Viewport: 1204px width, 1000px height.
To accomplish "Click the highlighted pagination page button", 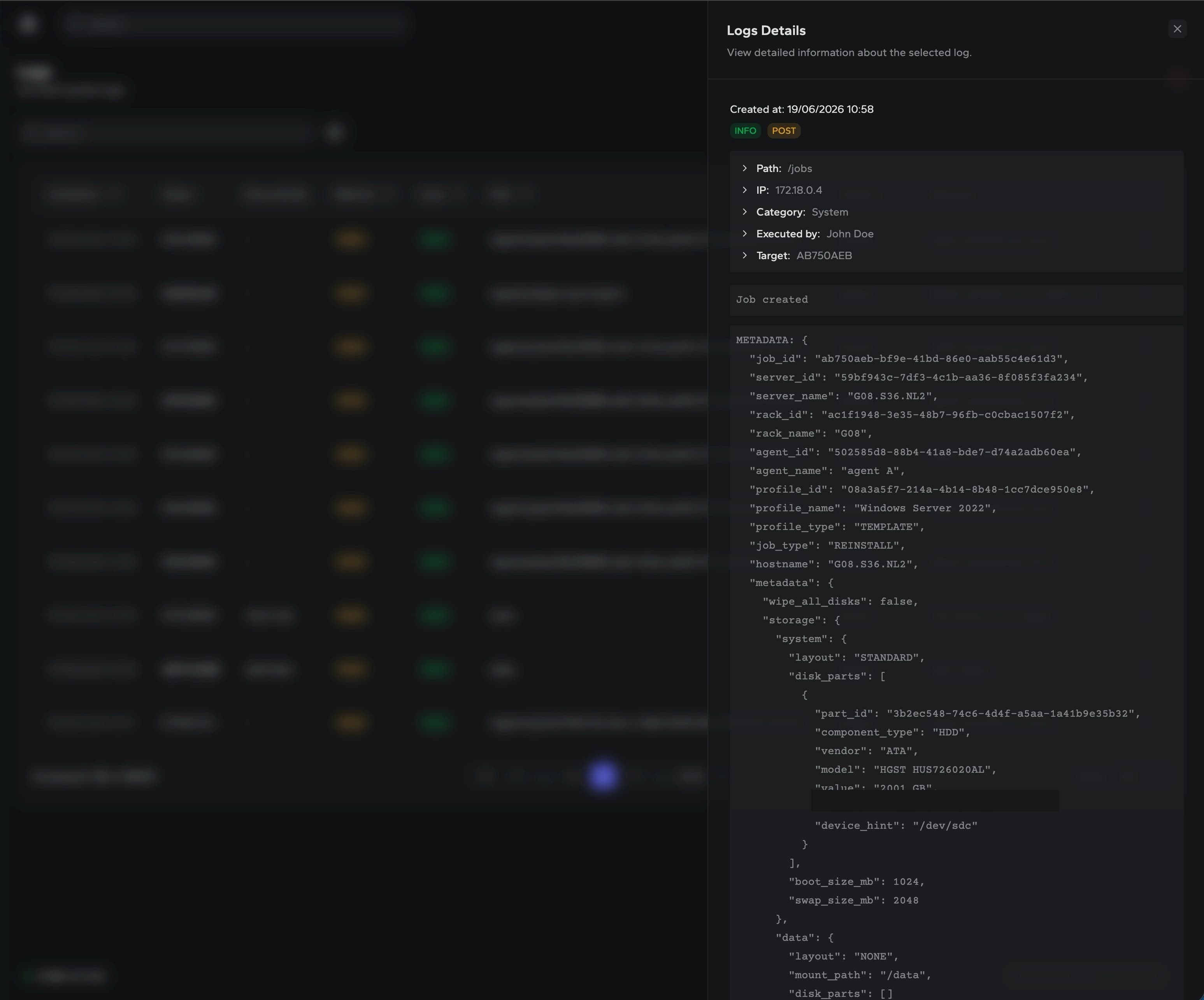I will (603, 776).
